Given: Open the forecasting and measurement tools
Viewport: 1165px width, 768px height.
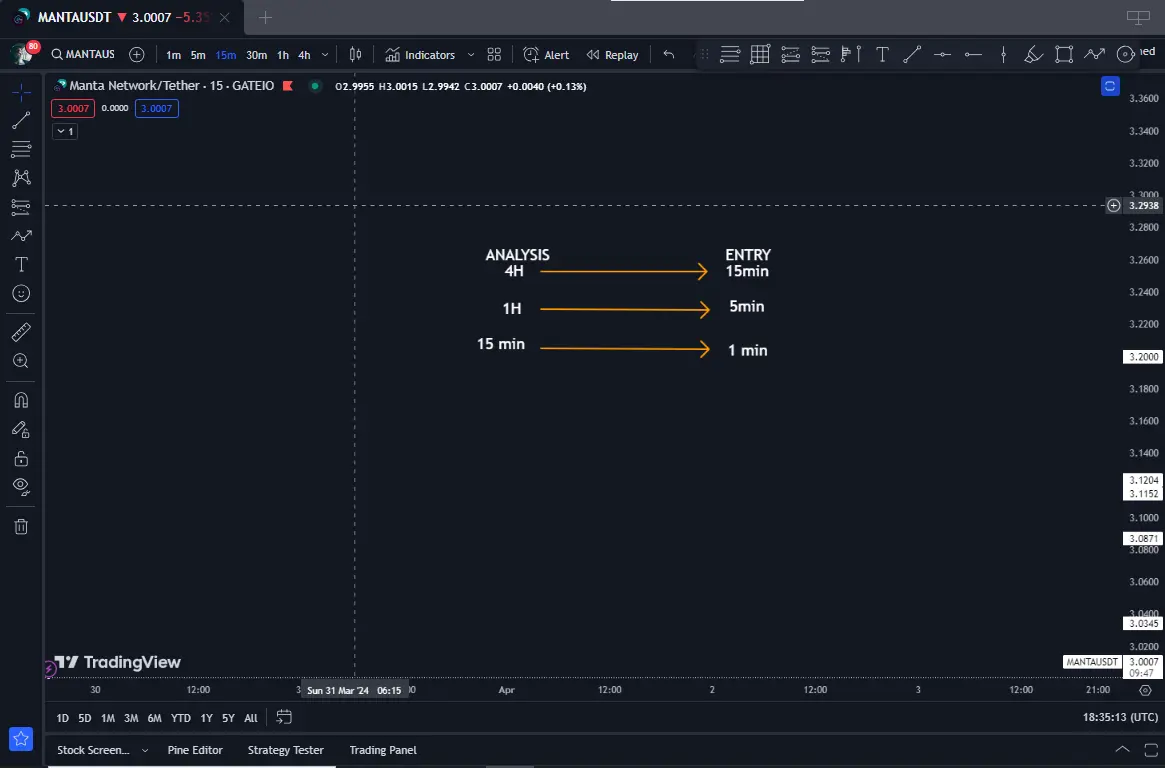Looking at the screenshot, I should (21, 207).
